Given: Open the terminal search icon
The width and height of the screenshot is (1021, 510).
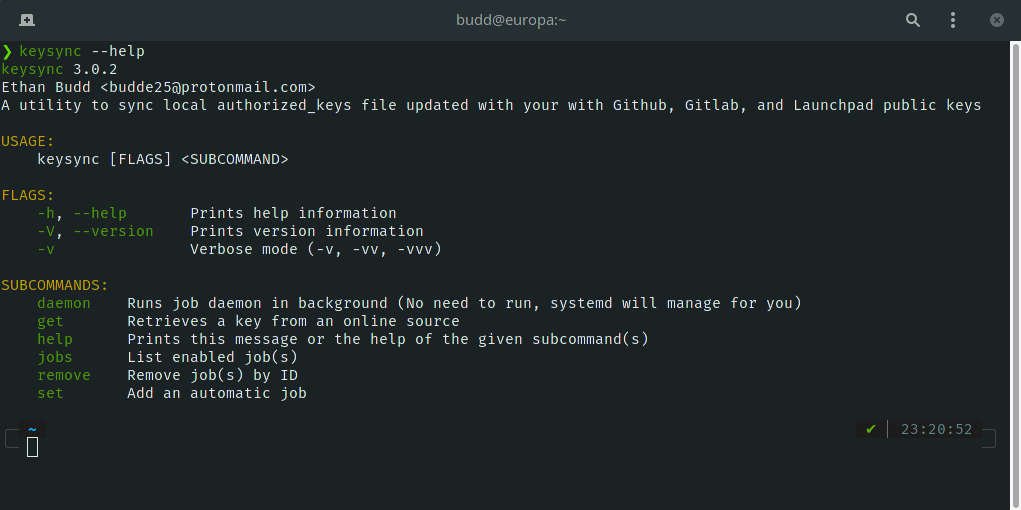Looking at the screenshot, I should click(912, 20).
